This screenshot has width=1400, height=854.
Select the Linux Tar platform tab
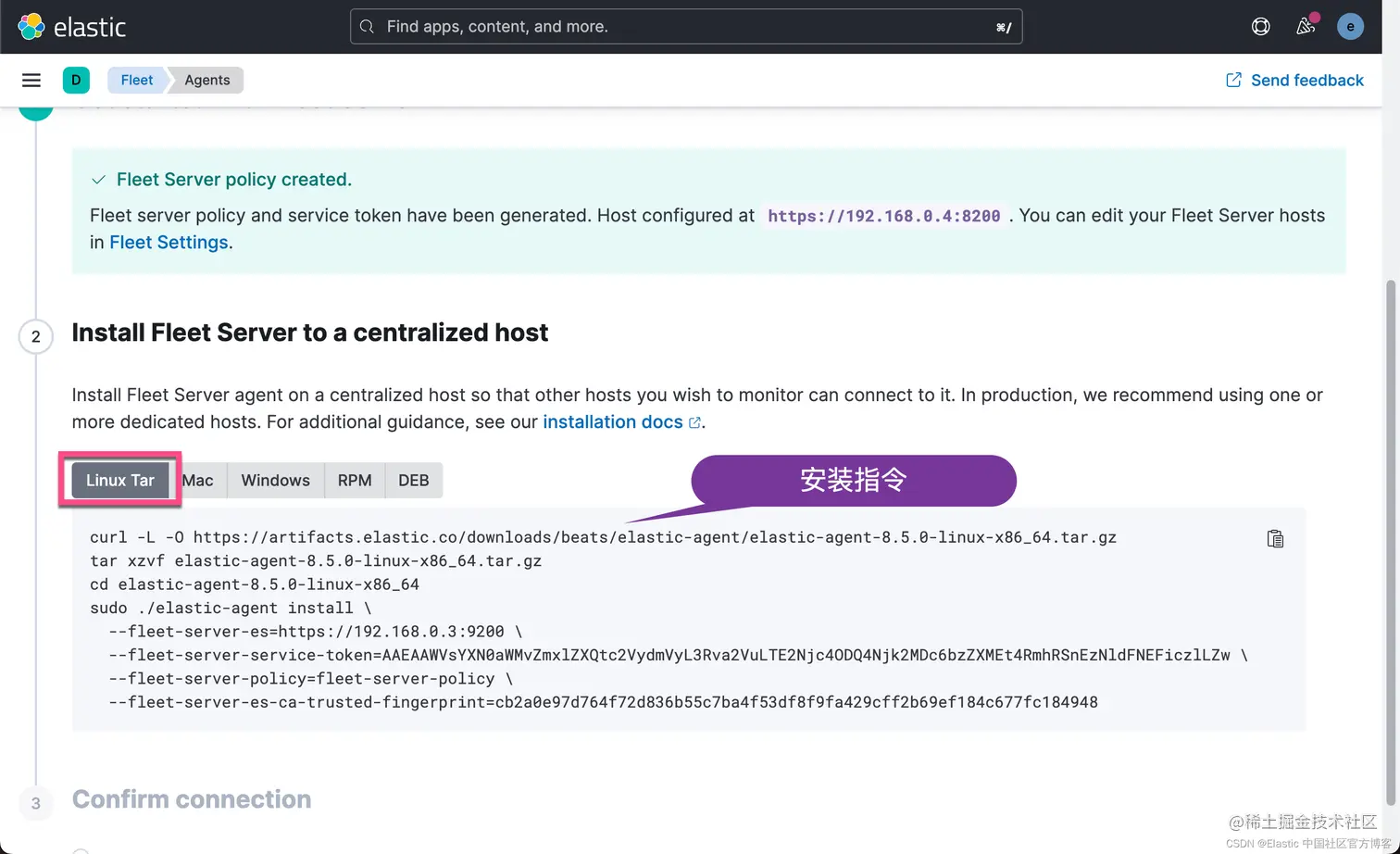120,480
